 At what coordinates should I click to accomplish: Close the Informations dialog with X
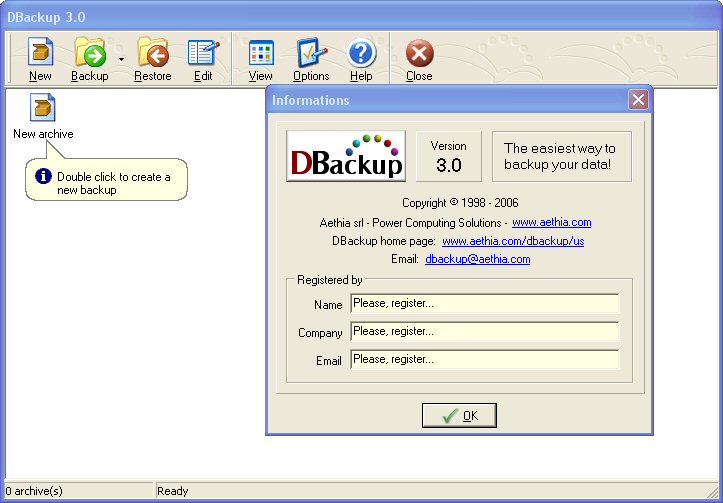point(639,100)
